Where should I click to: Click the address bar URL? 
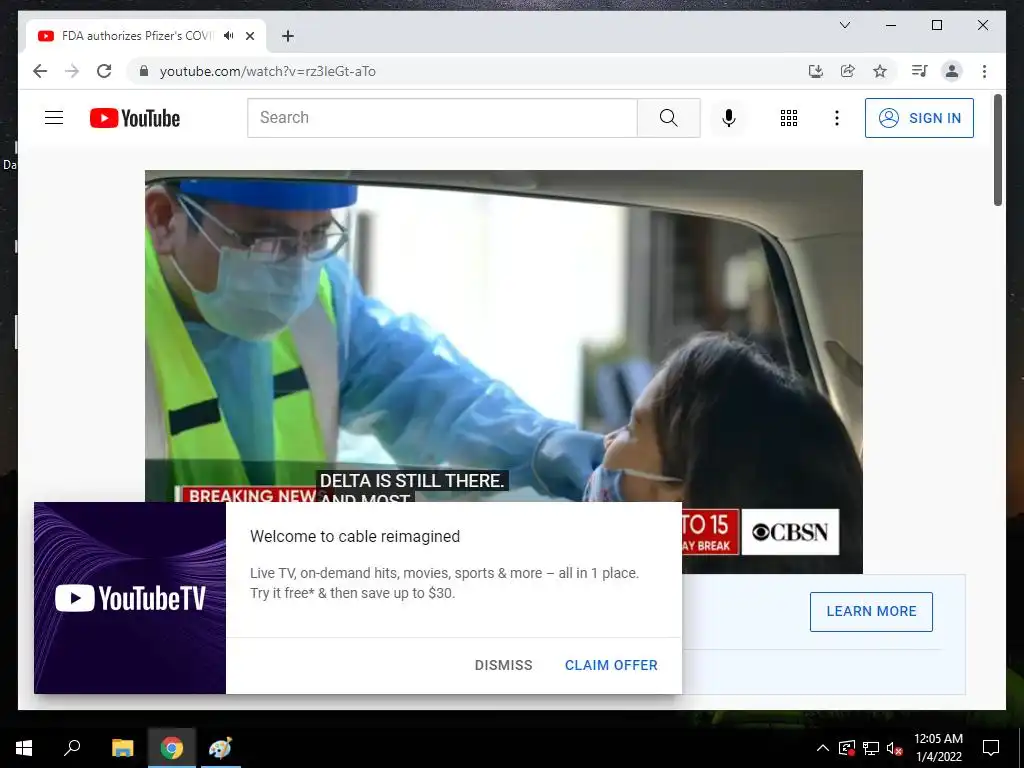coord(268,71)
